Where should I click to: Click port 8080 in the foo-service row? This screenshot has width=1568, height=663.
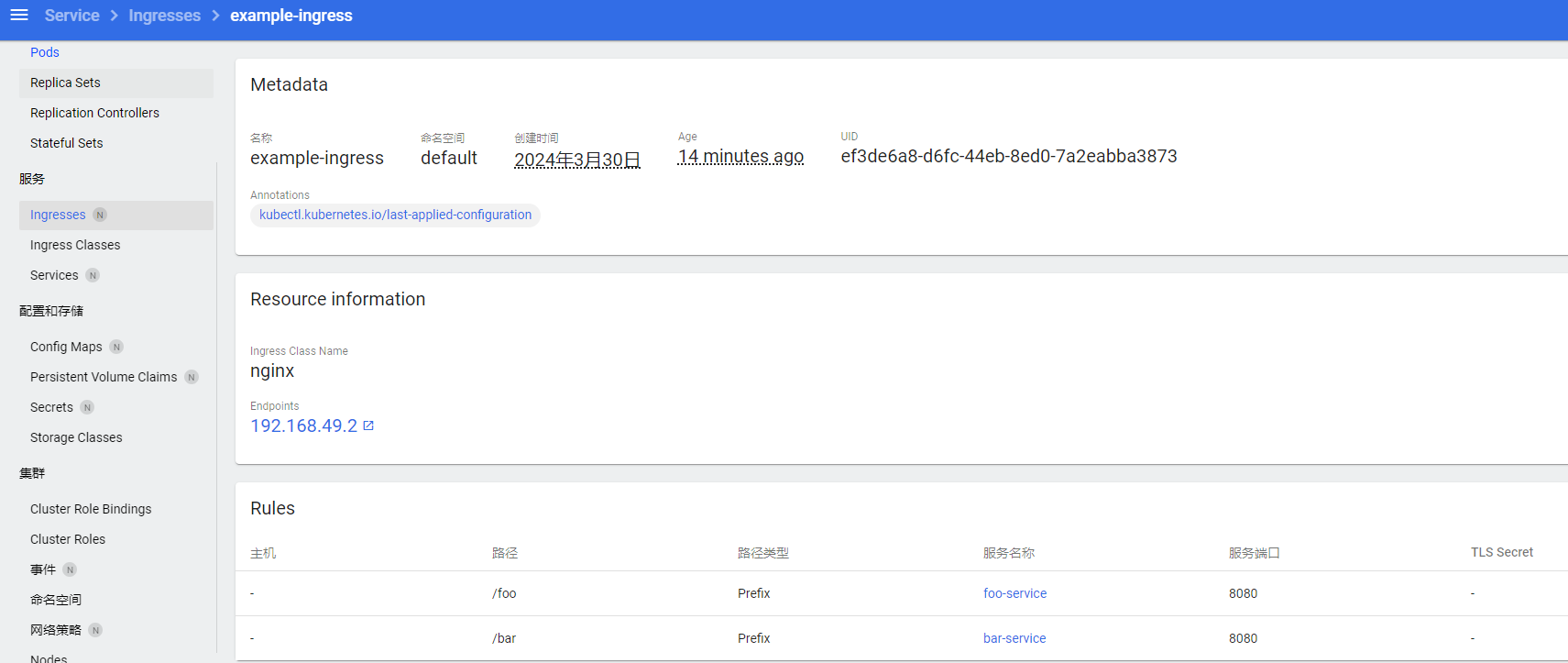(1243, 593)
